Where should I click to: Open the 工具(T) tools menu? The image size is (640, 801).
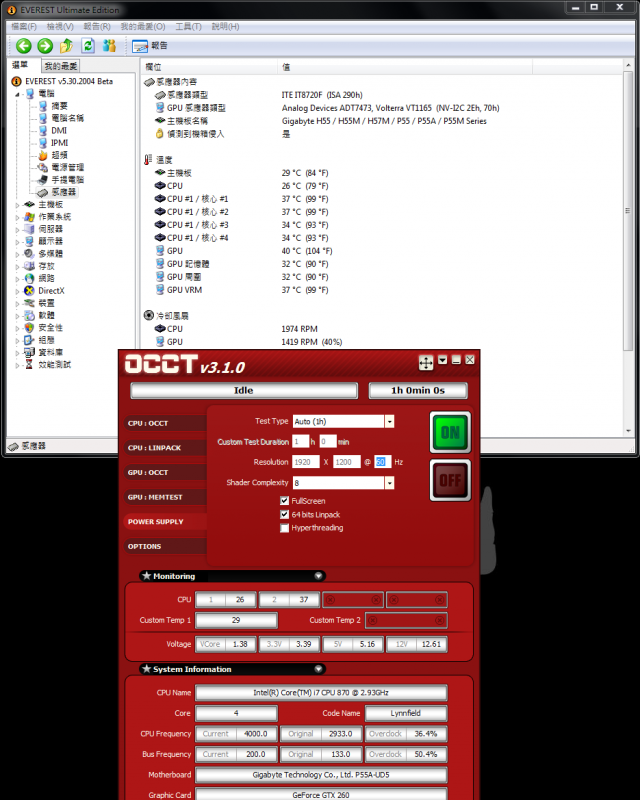click(188, 27)
